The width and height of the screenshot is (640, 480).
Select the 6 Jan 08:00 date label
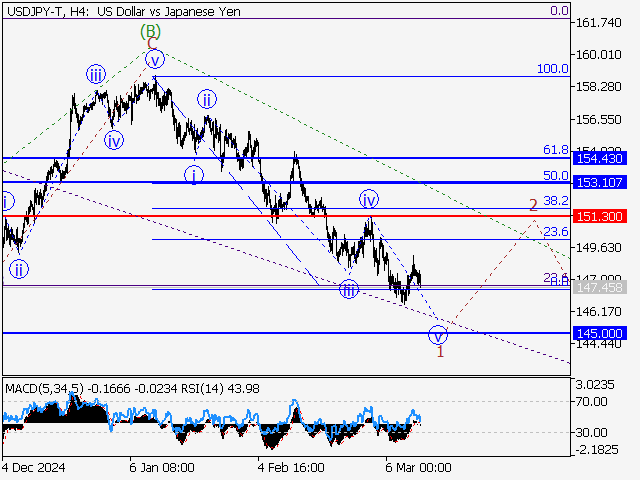pyautogui.click(x=162, y=467)
